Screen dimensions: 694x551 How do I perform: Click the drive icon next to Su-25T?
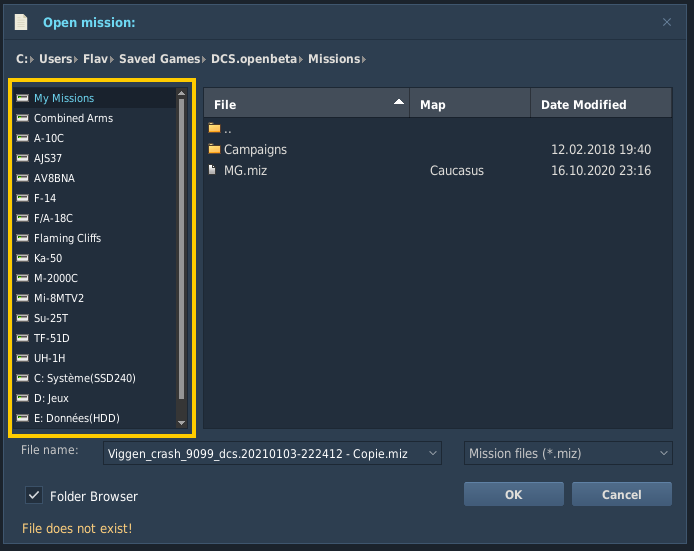point(23,318)
